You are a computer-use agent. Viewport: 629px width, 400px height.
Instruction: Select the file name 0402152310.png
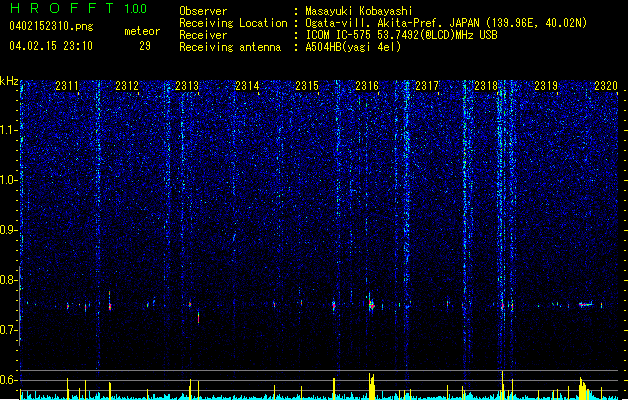pos(51,26)
